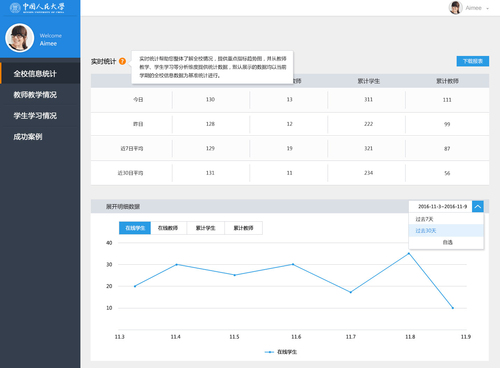Image resolution: width=500 pixels, height=368 pixels.
Task: Open 学生学习情况 in sidebar
Action: pos(40,116)
